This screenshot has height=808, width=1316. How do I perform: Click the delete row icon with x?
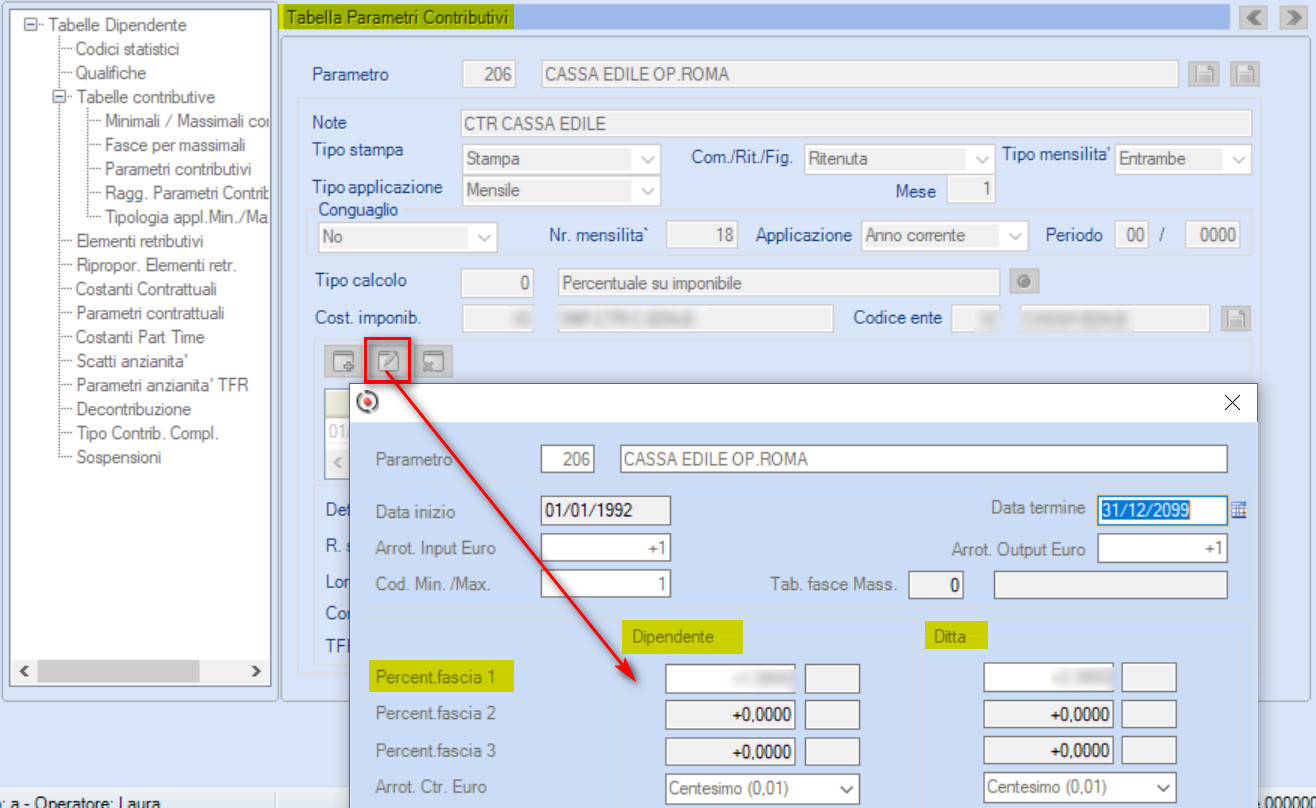click(432, 362)
